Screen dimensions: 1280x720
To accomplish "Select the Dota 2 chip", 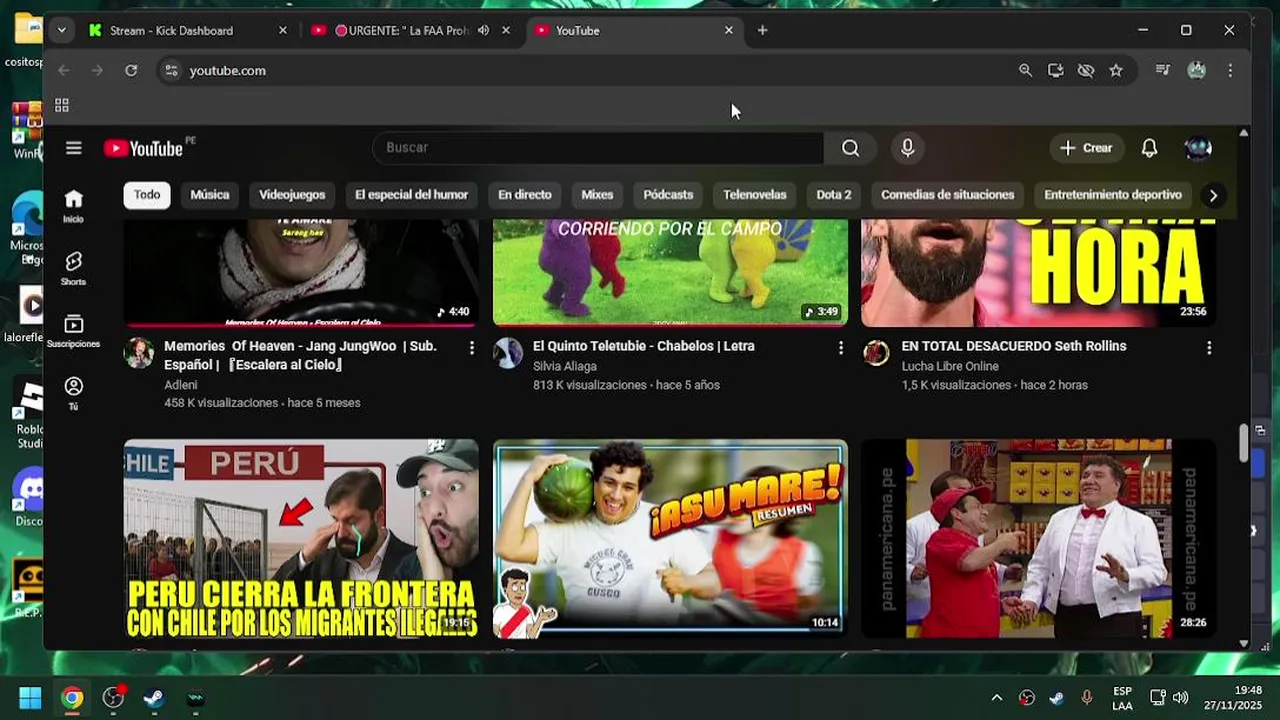I will (834, 195).
